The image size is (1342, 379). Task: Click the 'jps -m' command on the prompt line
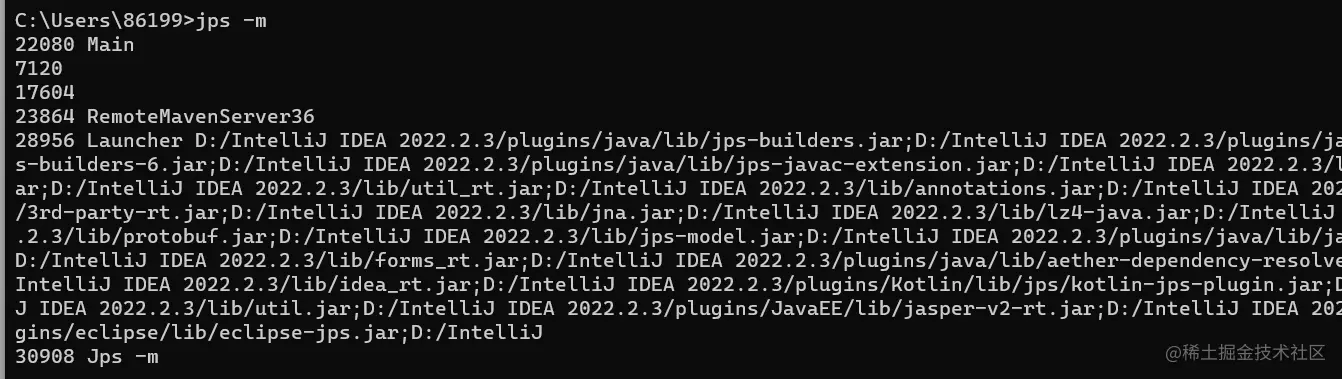point(231,20)
